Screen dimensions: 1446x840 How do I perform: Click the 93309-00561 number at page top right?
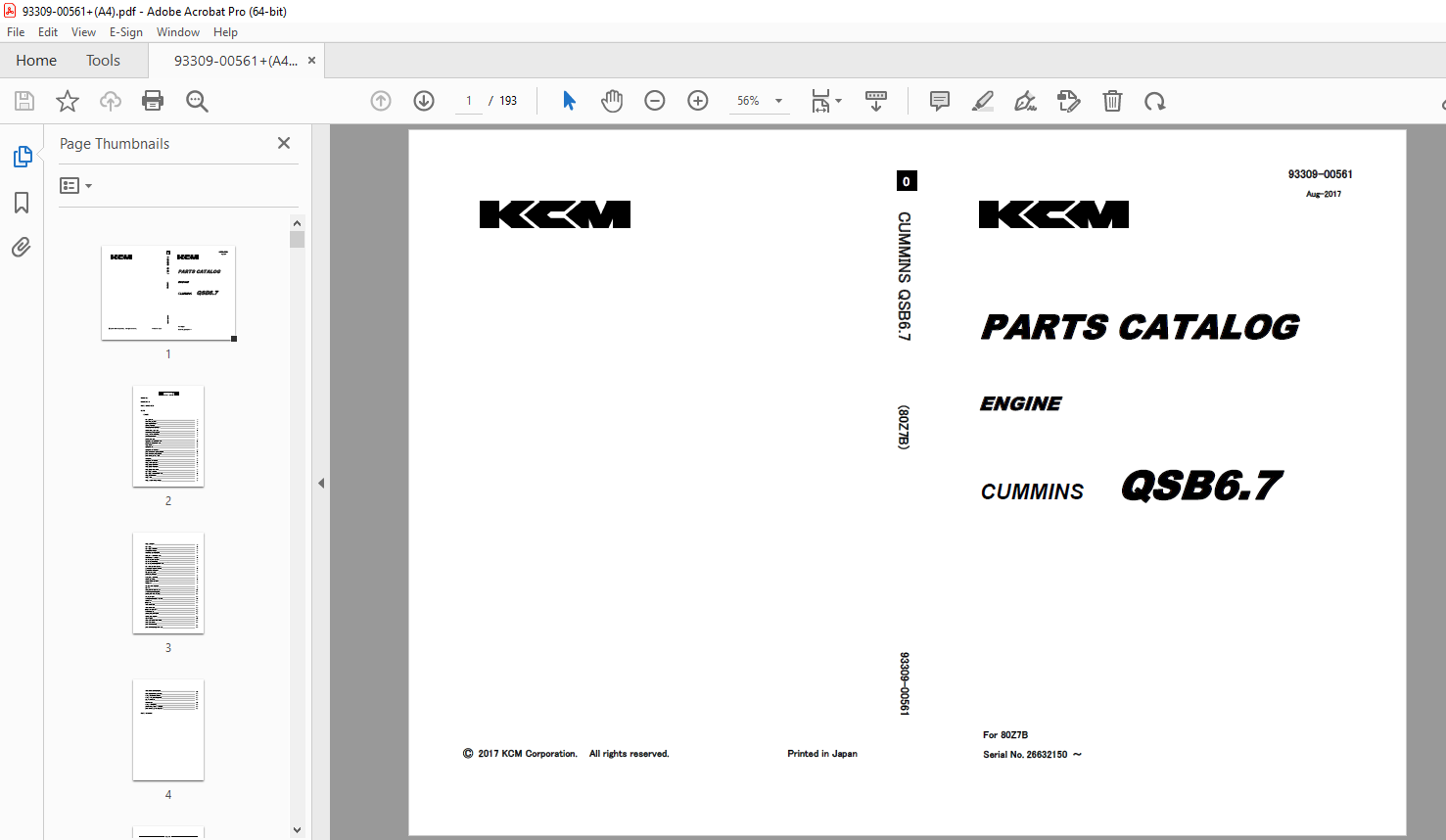(1320, 174)
